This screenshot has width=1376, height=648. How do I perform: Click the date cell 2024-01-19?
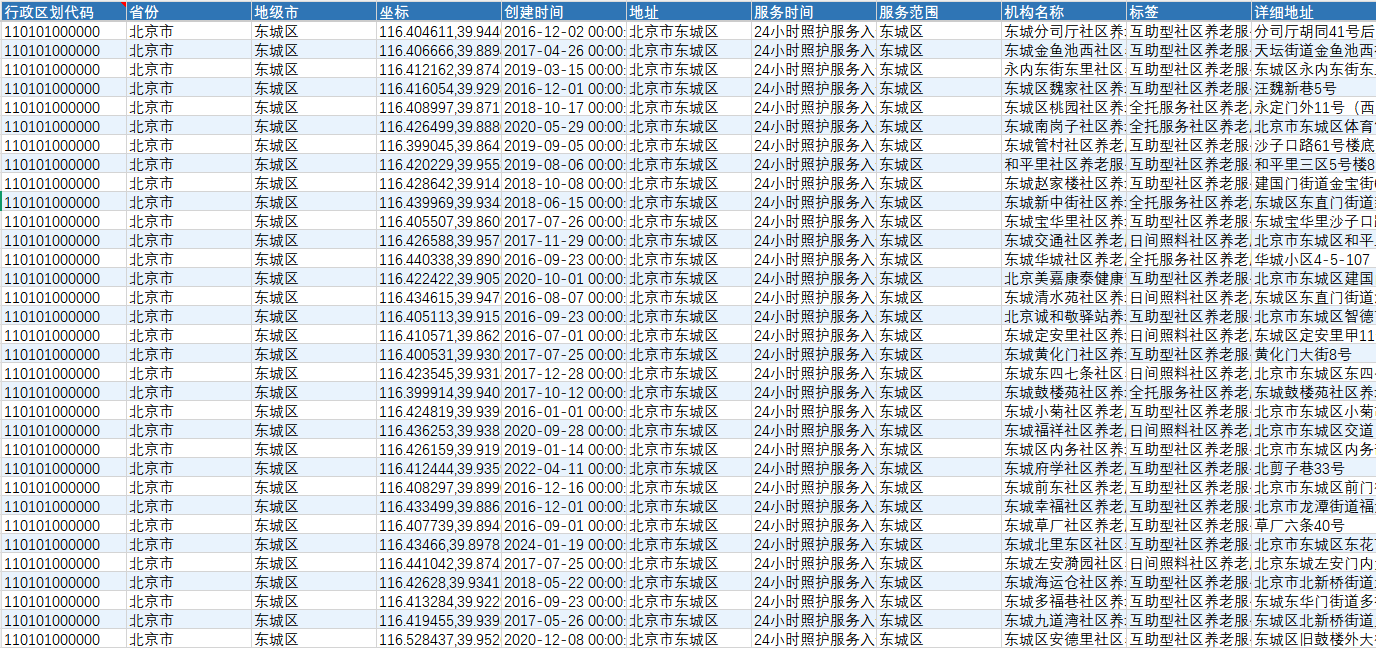pos(563,544)
